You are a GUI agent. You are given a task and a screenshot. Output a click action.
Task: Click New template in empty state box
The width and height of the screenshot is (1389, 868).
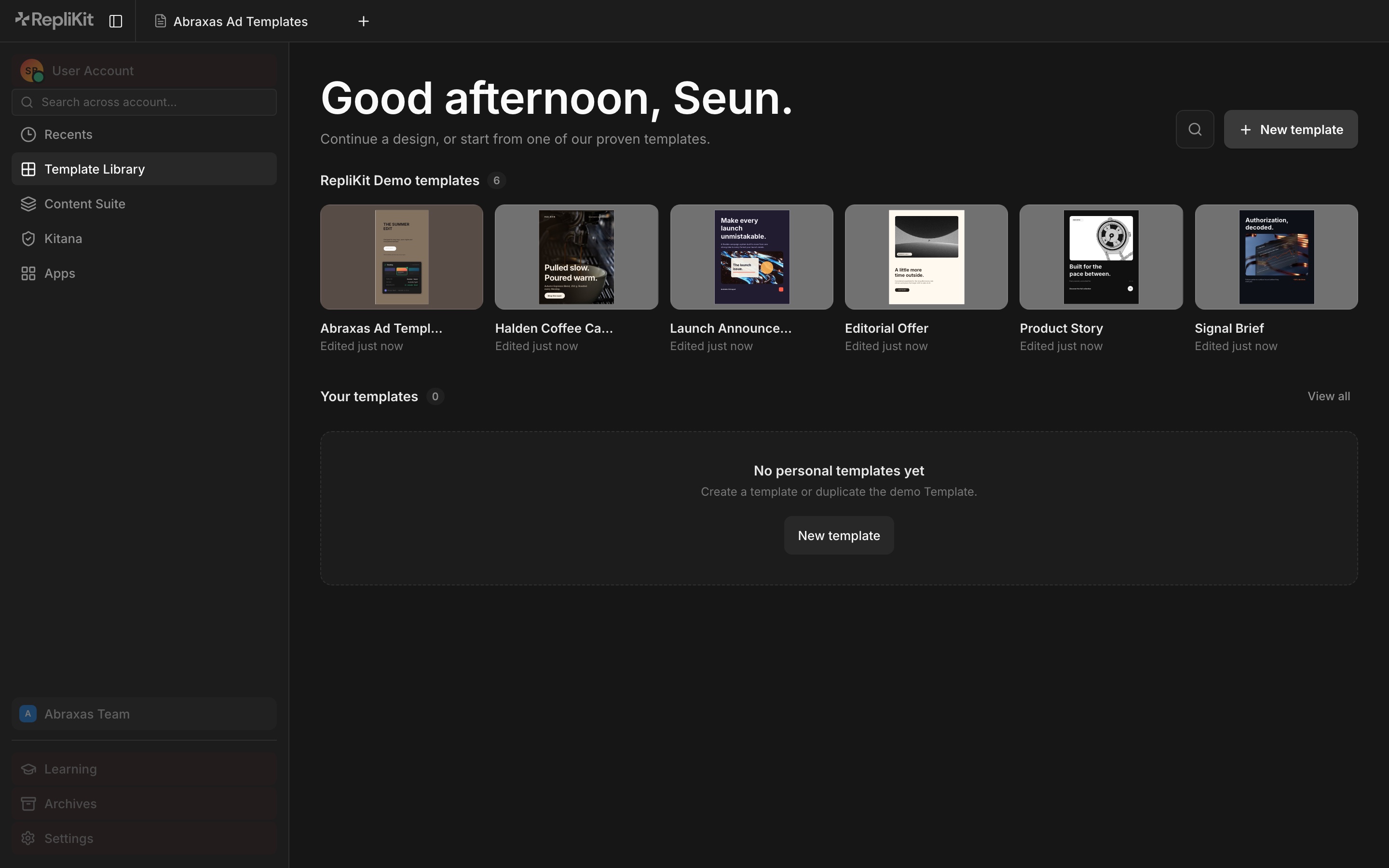click(x=839, y=536)
